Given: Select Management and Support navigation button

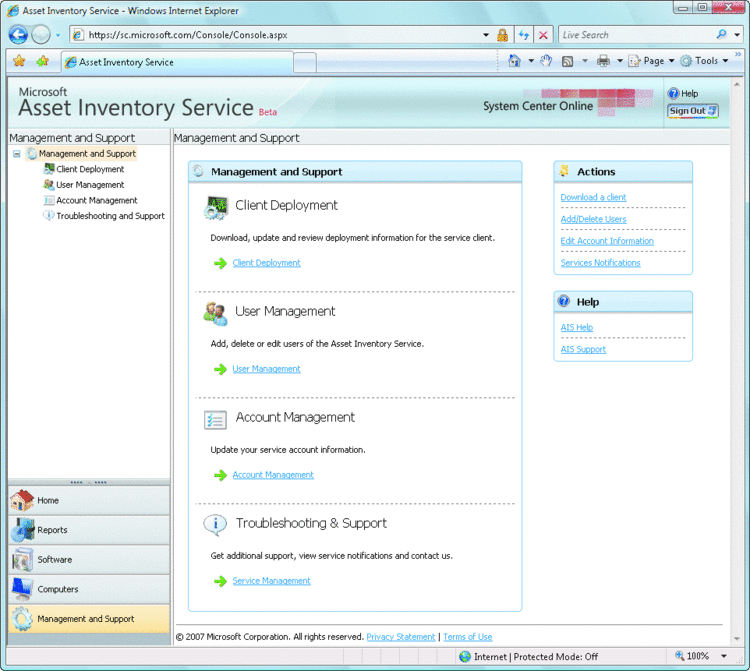Looking at the screenshot, I should 89,619.
